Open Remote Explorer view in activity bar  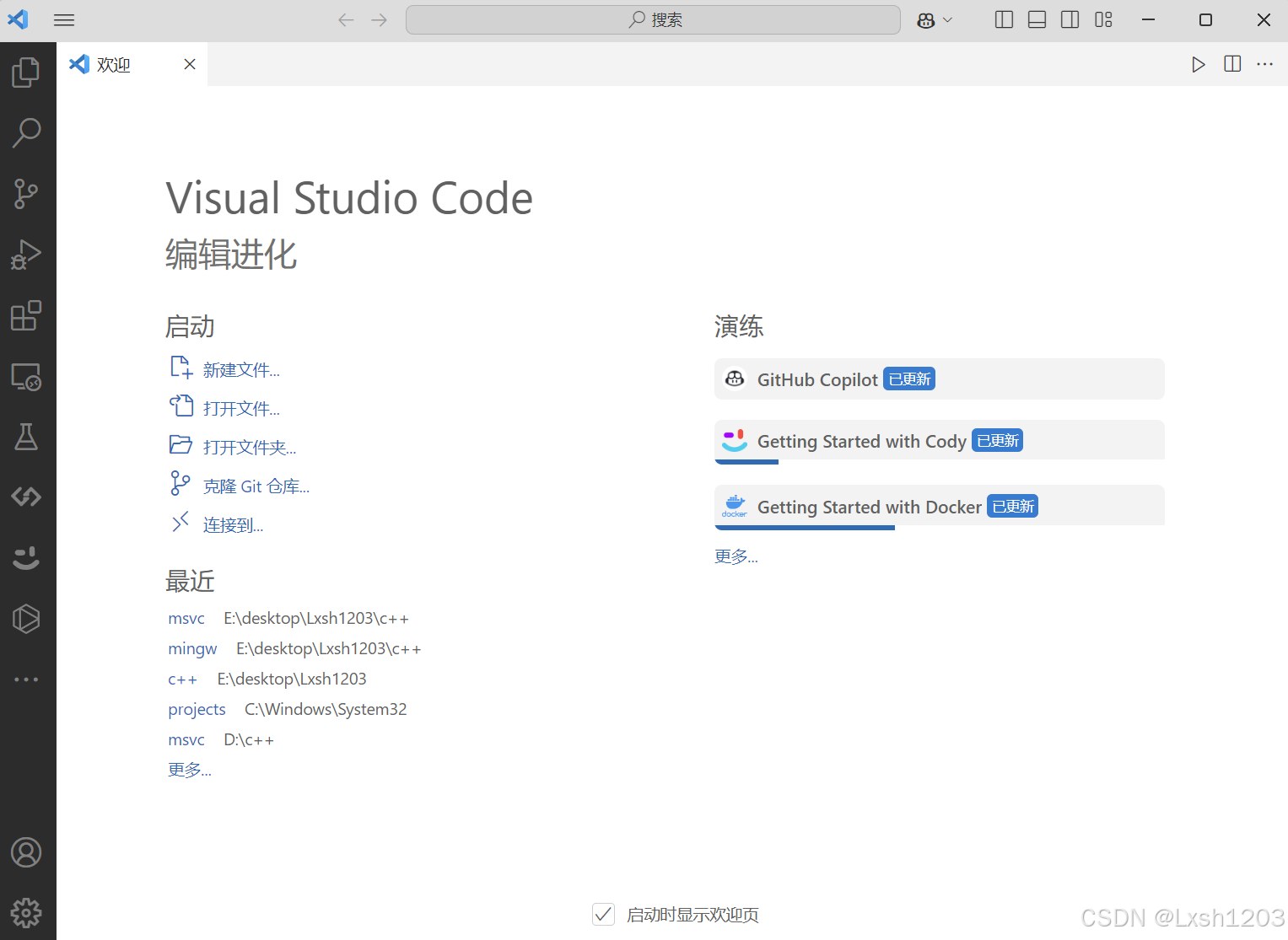point(26,376)
